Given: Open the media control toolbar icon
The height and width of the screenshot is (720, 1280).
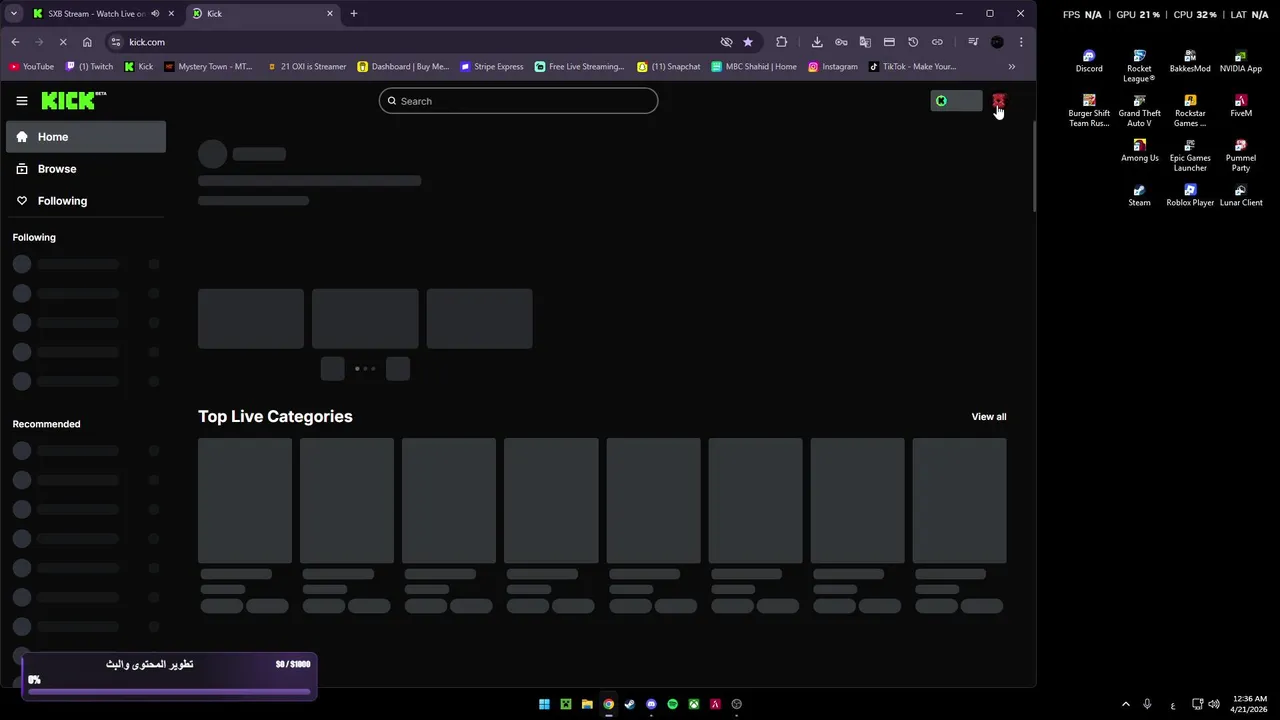Looking at the screenshot, I should click(x=973, y=42).
